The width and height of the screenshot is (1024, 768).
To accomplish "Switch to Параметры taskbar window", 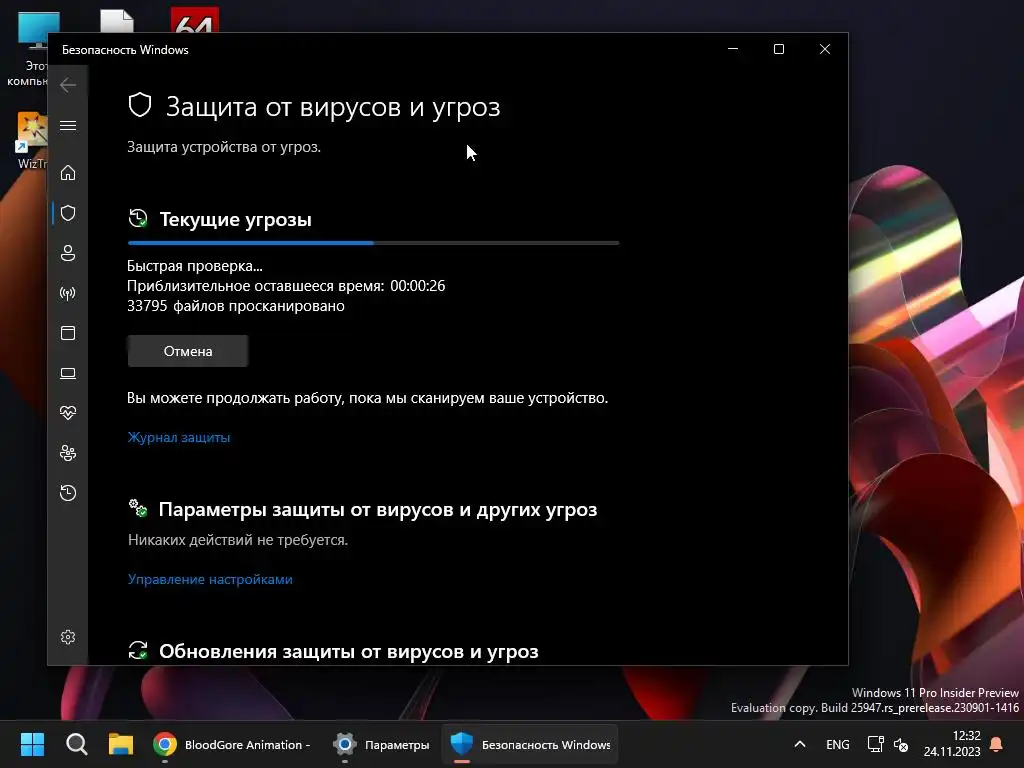I will (381, 744).
